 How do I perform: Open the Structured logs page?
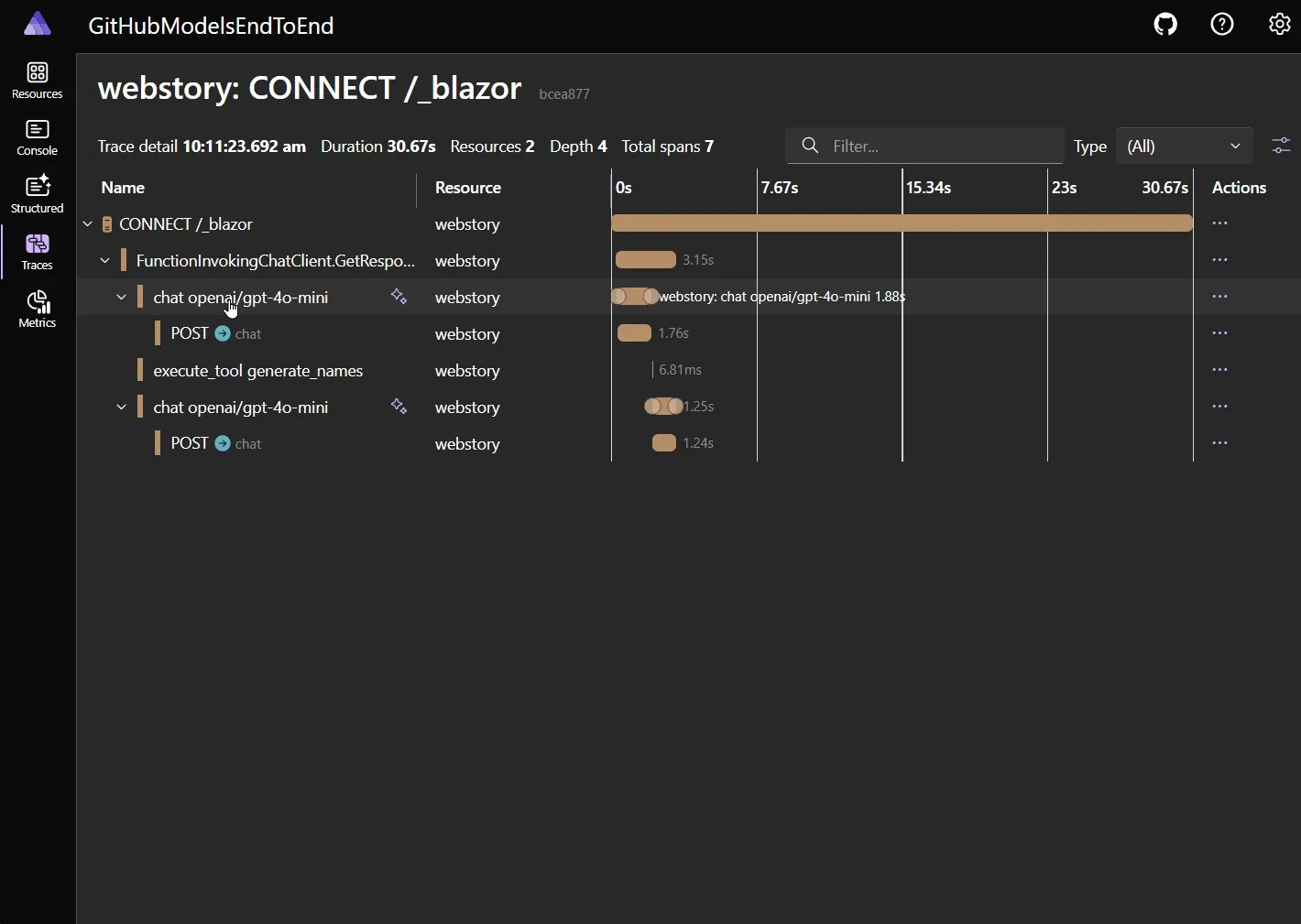coord(37,194)
